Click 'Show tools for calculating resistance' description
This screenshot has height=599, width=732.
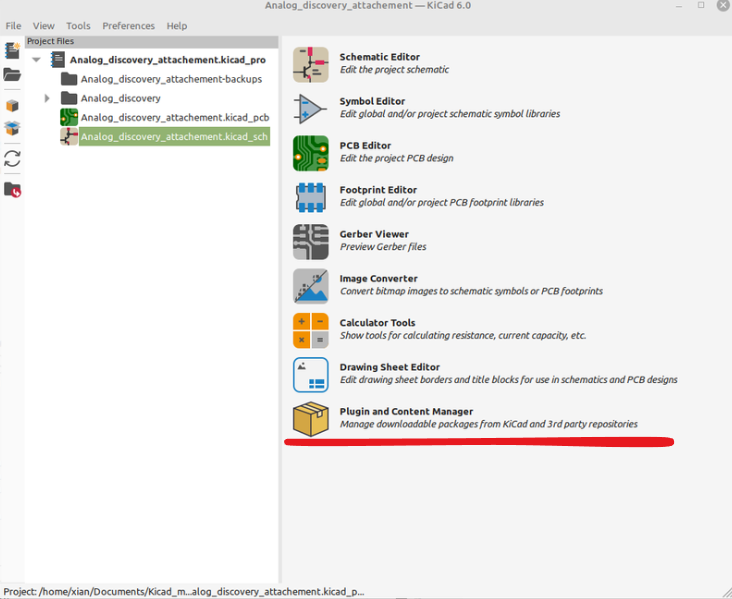463,335
